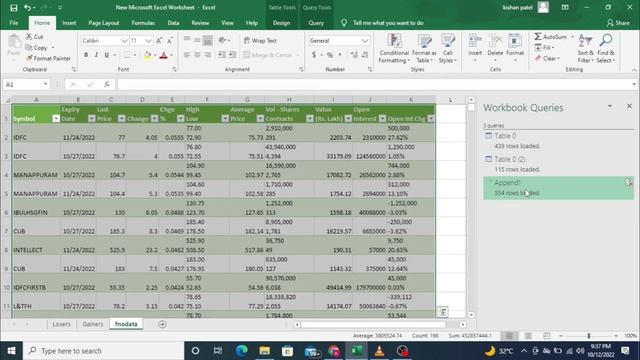Align text right
The image size is (640, 360).
click(x=207, y=55)
